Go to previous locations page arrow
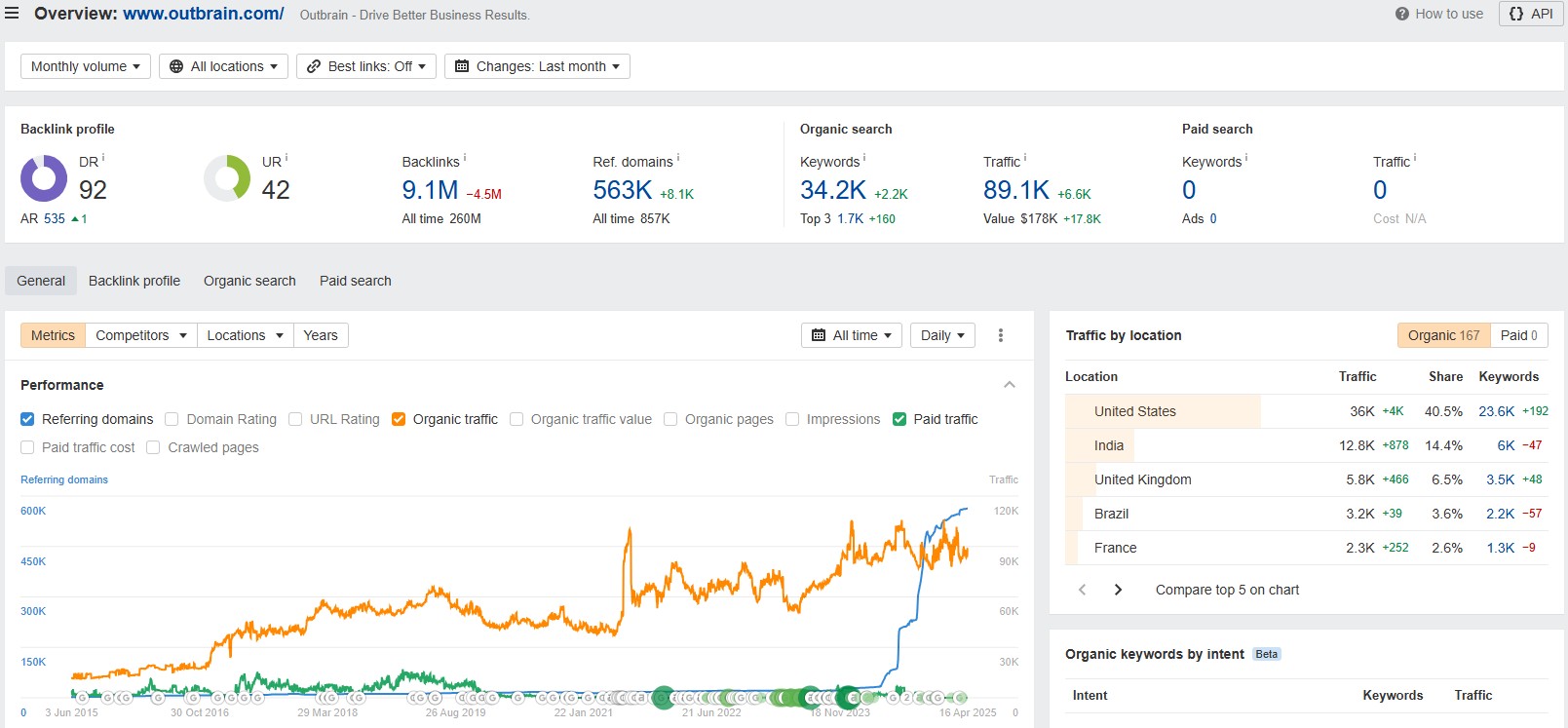 tap(1082, 590)
